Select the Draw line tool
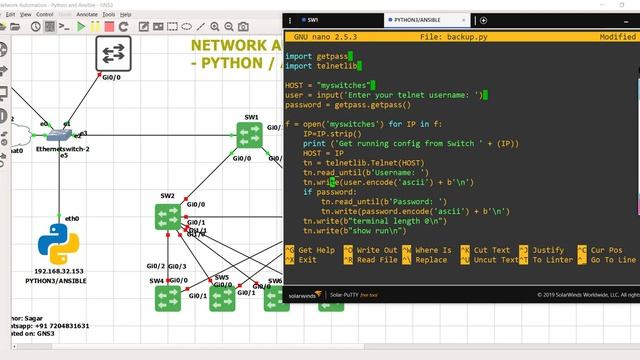Viewport: 640px width, 360px height. (x=200, y=27)
